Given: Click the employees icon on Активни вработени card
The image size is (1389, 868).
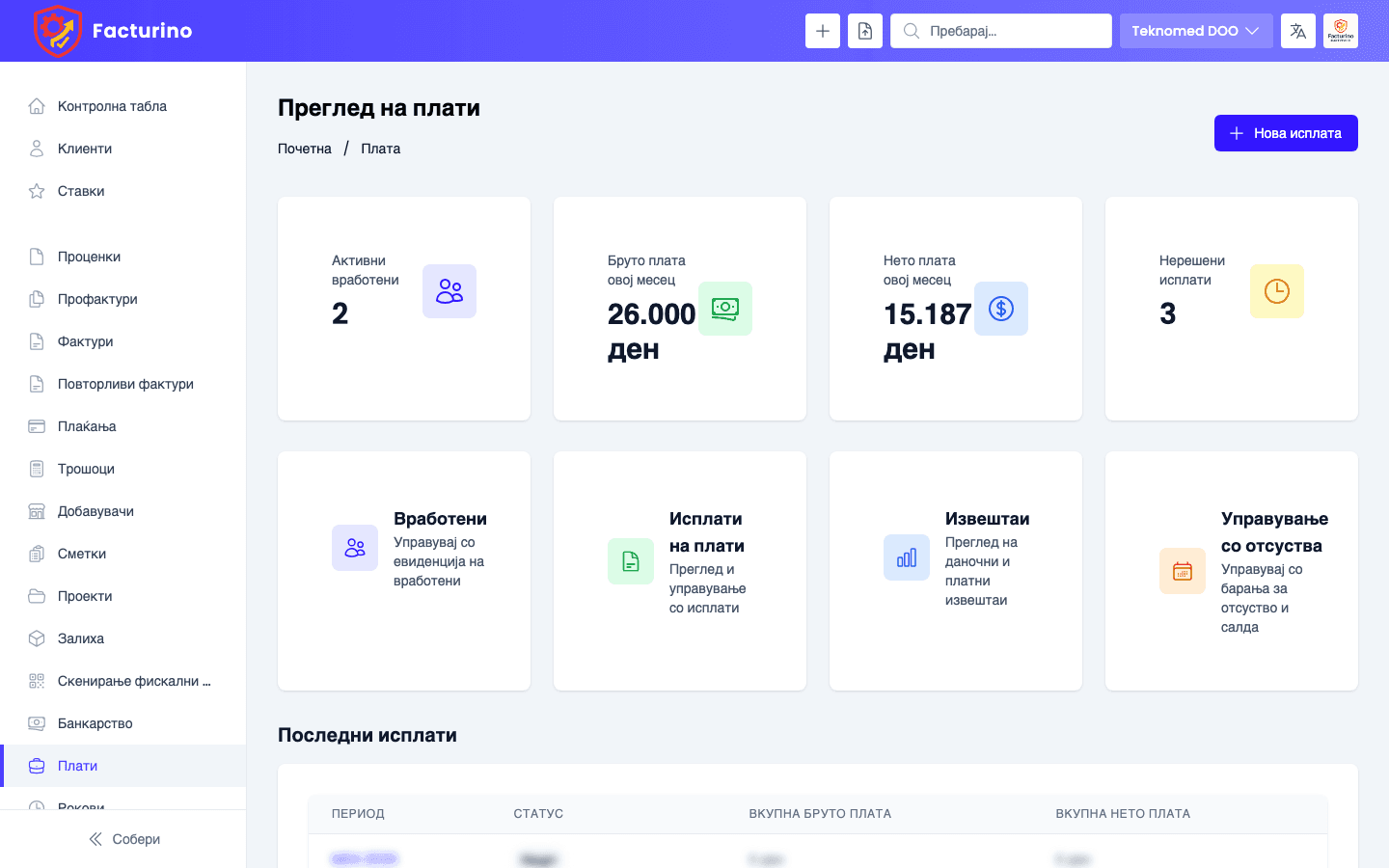Looking at the screenshot, I should pos(449,290).
